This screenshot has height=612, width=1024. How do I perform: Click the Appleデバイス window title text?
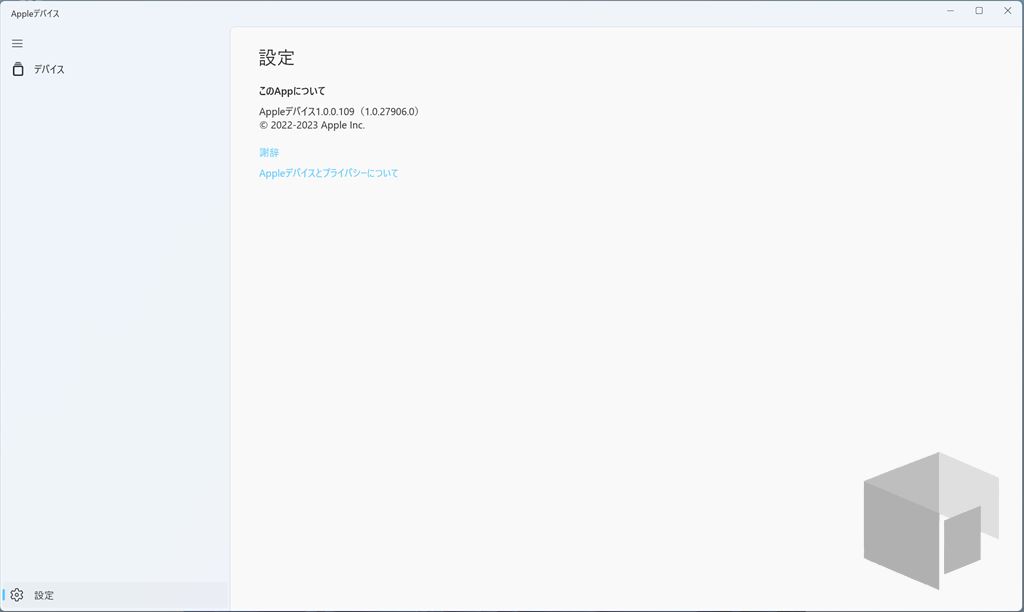click(35, 14)
